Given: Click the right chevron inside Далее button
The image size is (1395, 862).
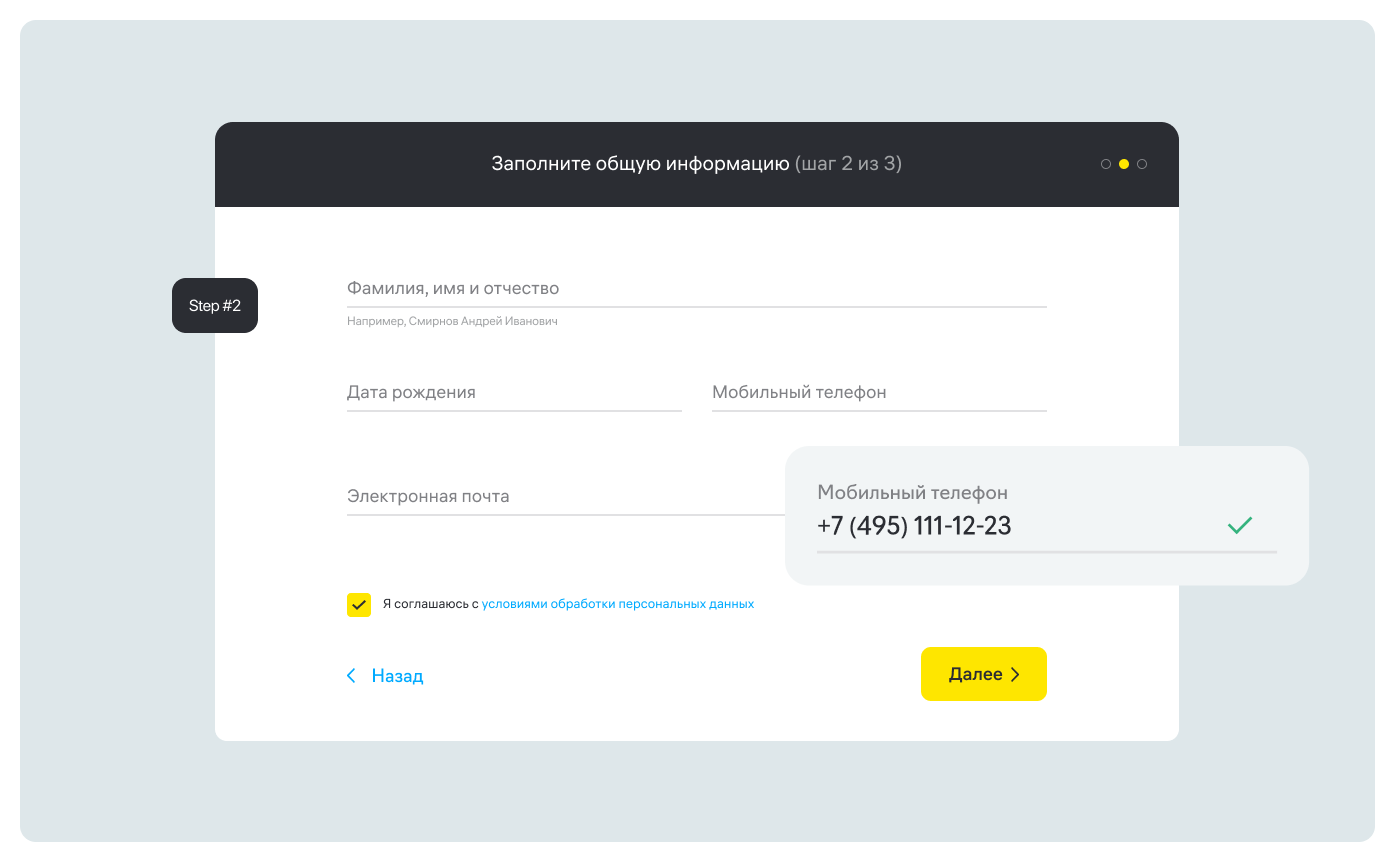Looking at the screenshot, I should (x=1016, y=675).
